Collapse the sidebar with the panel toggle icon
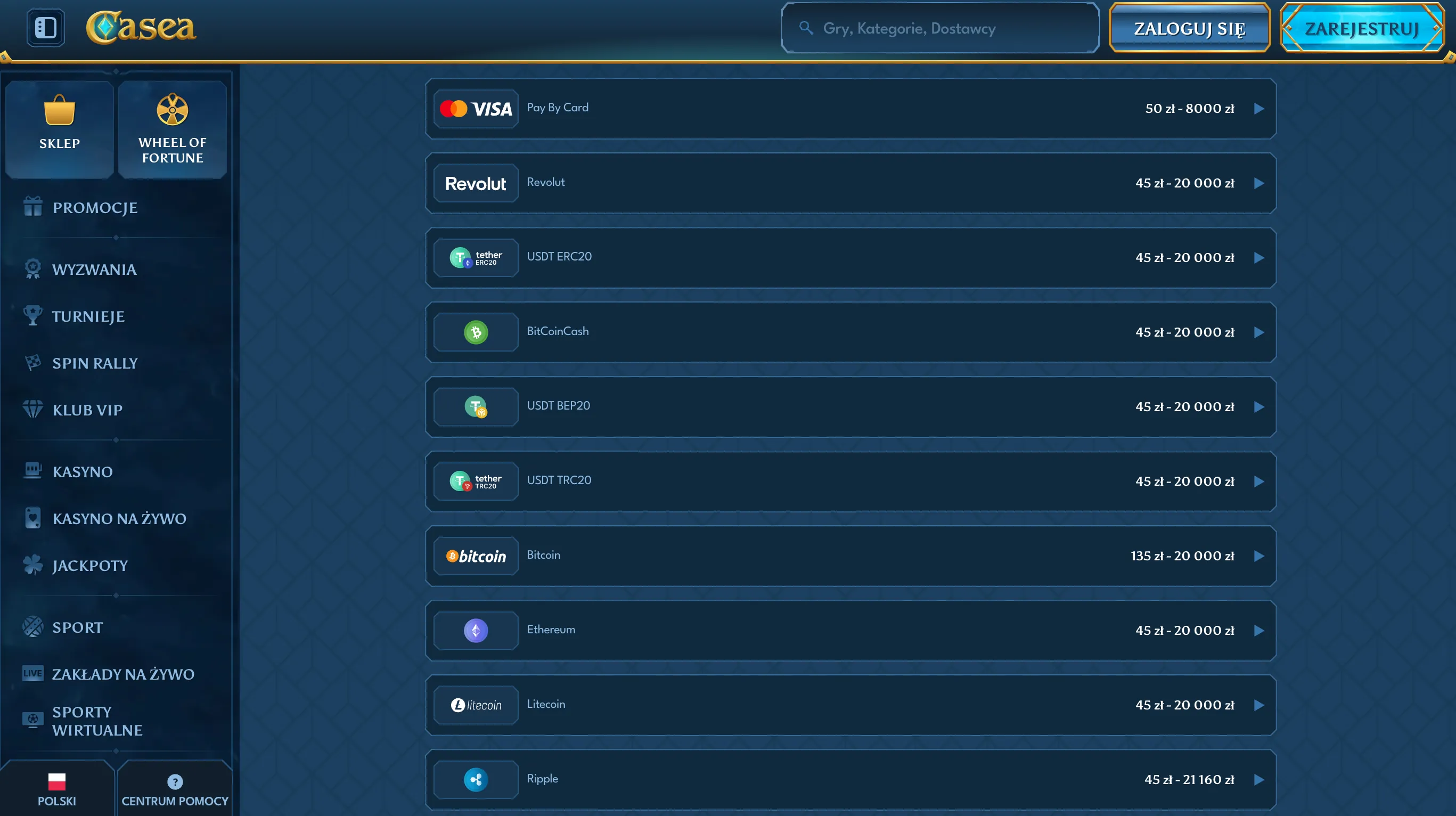The image size is (1456, 816). coord(46,28)
